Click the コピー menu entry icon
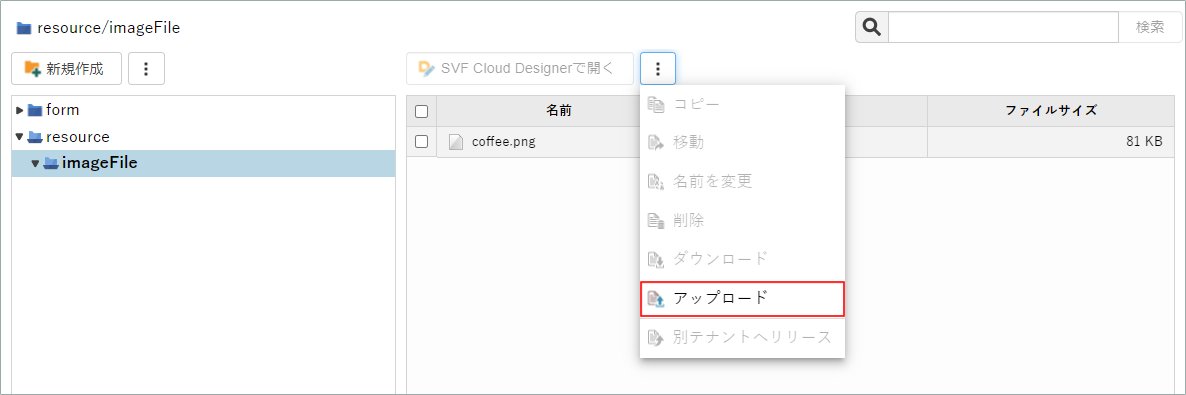The width and height of the screenshot is (1186, 395). 656,104
